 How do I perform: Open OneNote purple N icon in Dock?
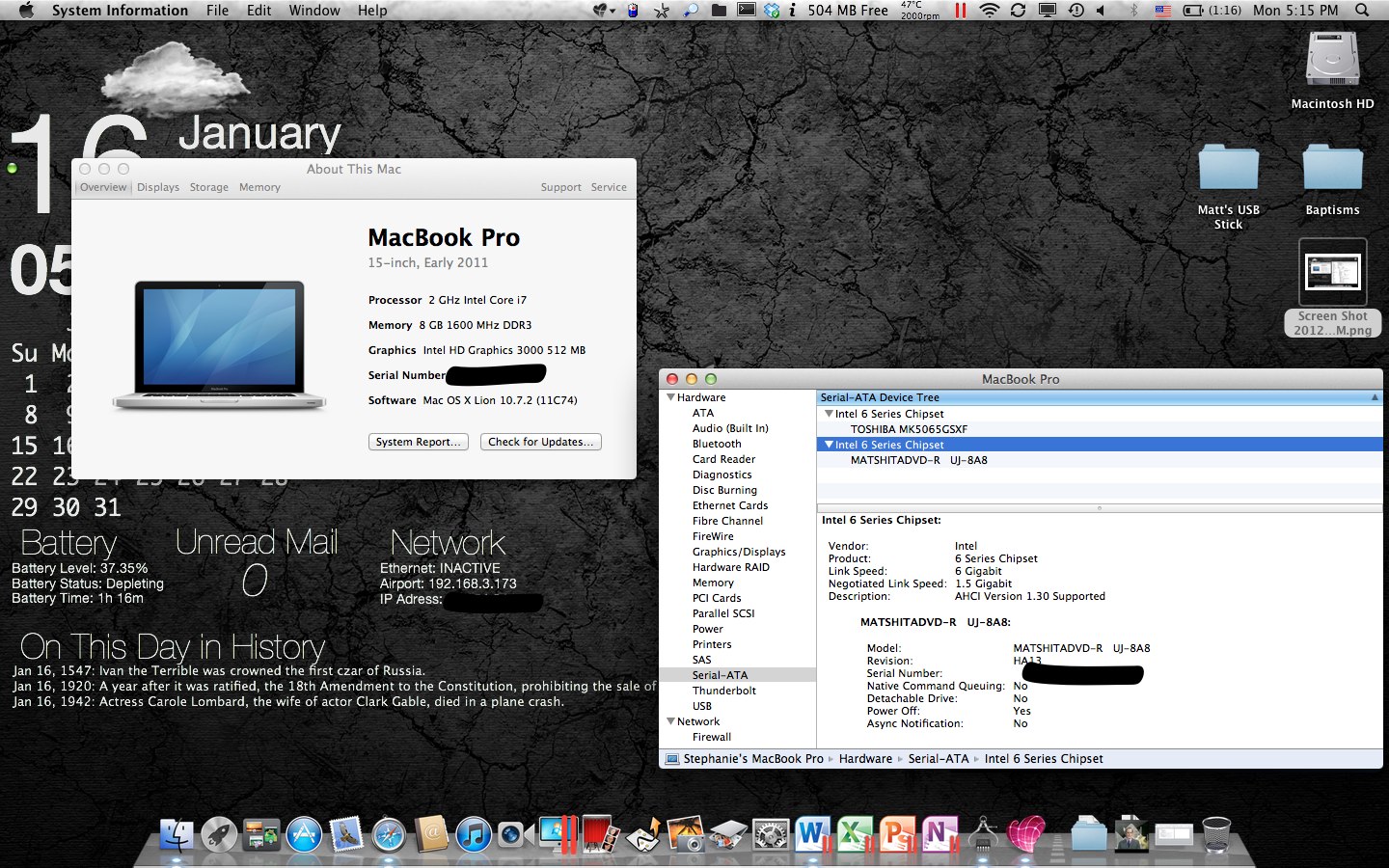pos(940,834)
